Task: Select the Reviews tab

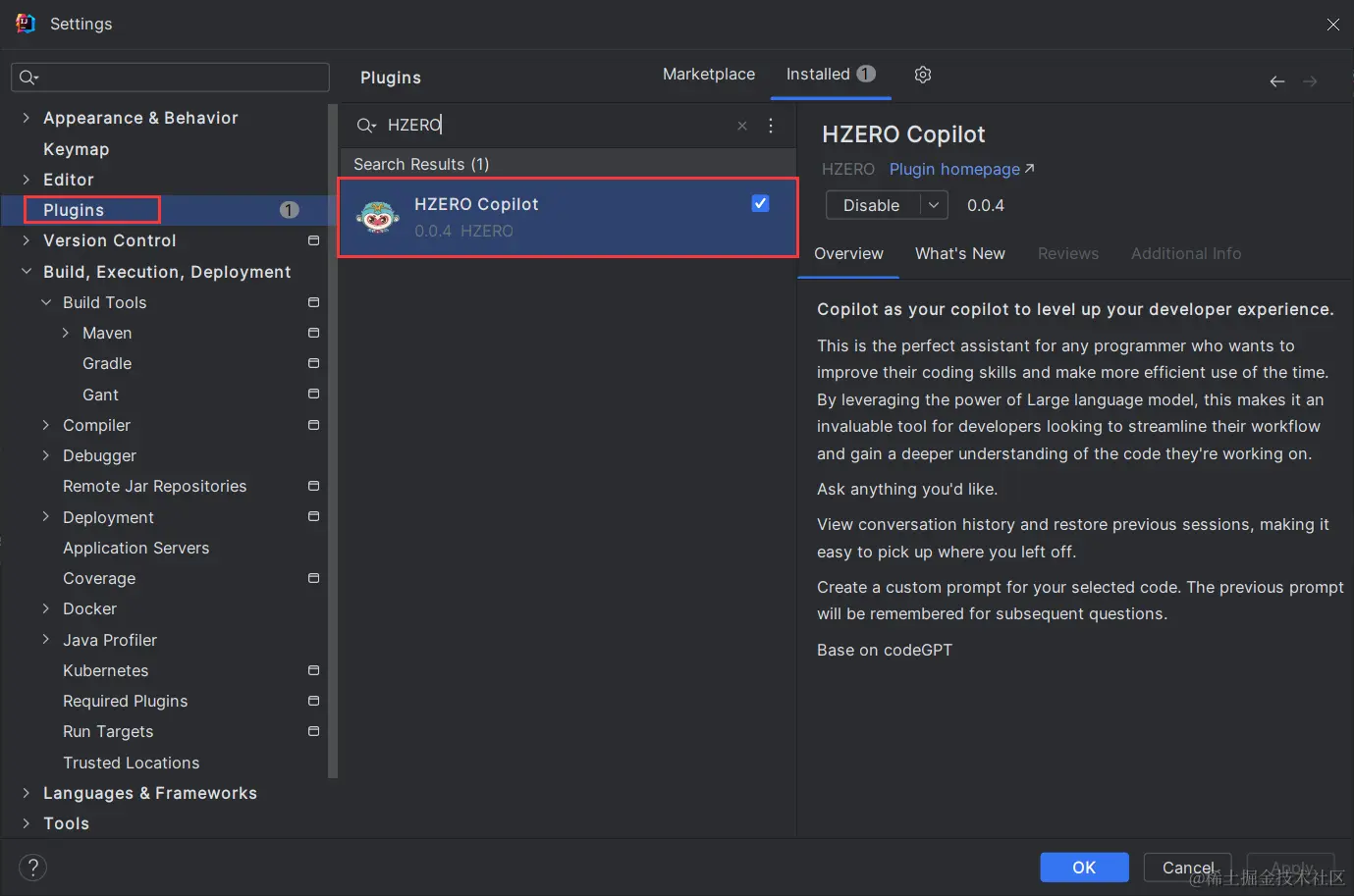Action: coord(1068,253)
